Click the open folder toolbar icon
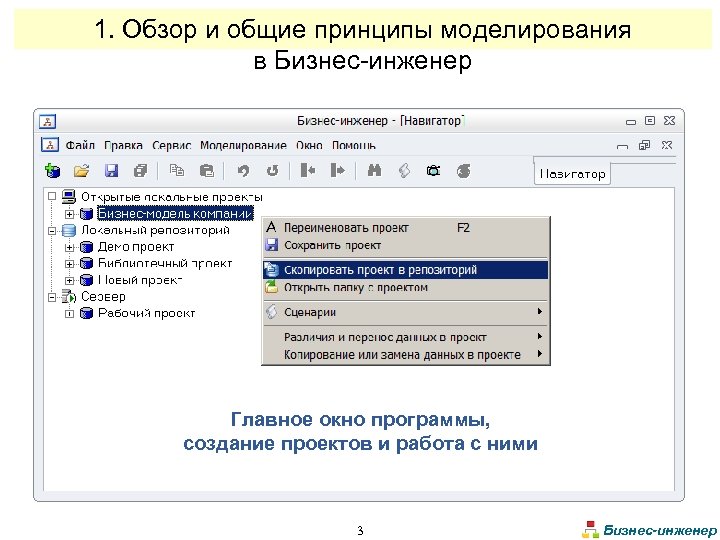 [82, 171]
